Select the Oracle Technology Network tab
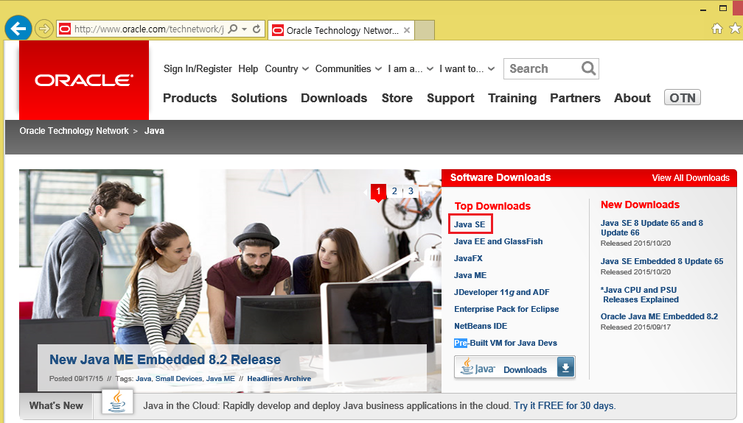 point(341,30)
